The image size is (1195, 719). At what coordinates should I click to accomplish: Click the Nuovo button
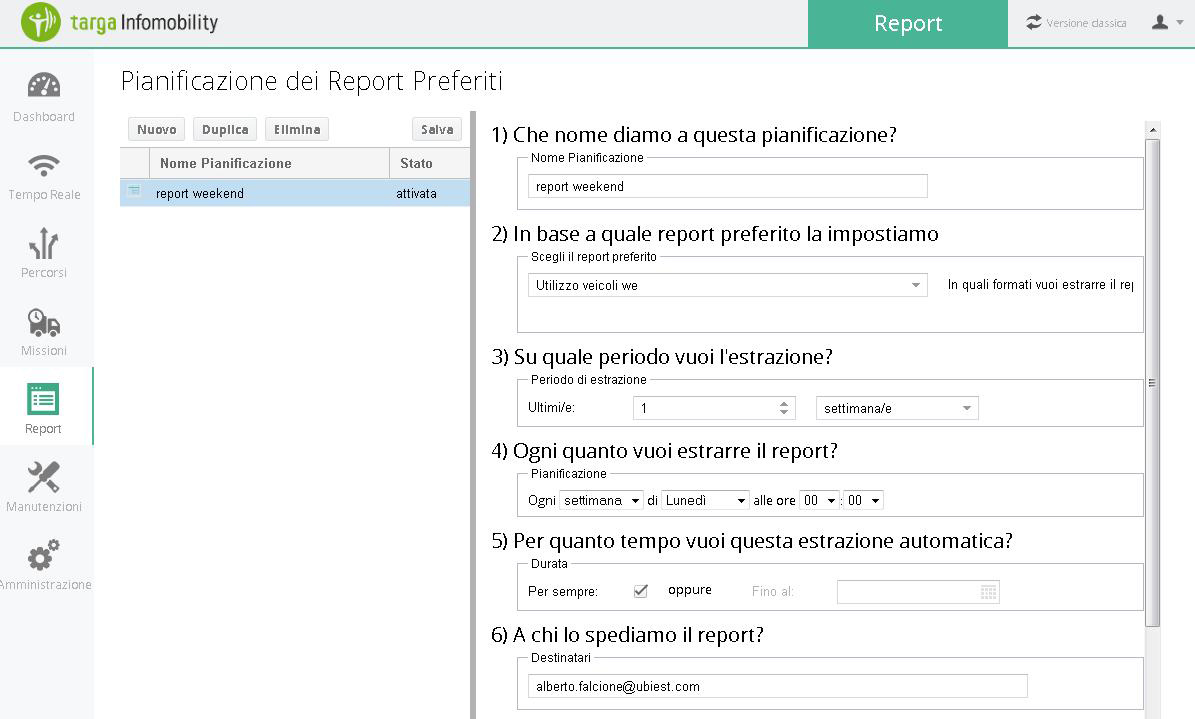[156, 130]
